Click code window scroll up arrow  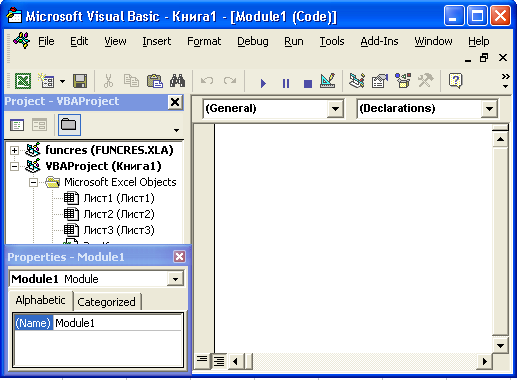click(500, 139)
